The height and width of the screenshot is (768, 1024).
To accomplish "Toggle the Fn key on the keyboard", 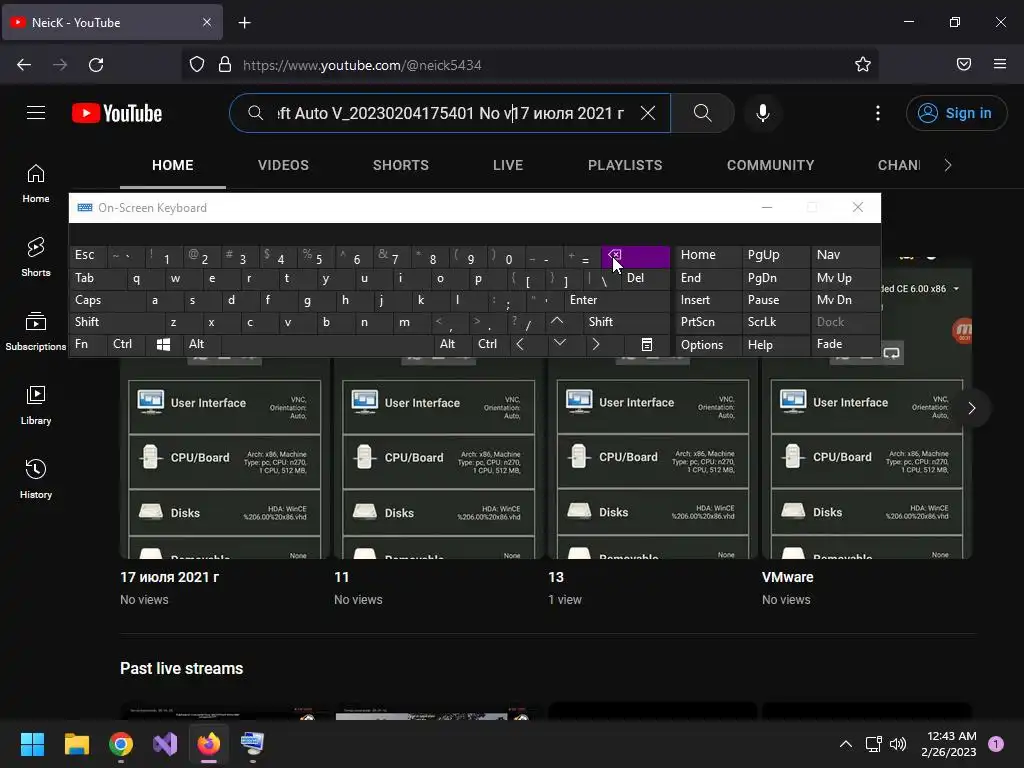I will [x=88, y=344].
